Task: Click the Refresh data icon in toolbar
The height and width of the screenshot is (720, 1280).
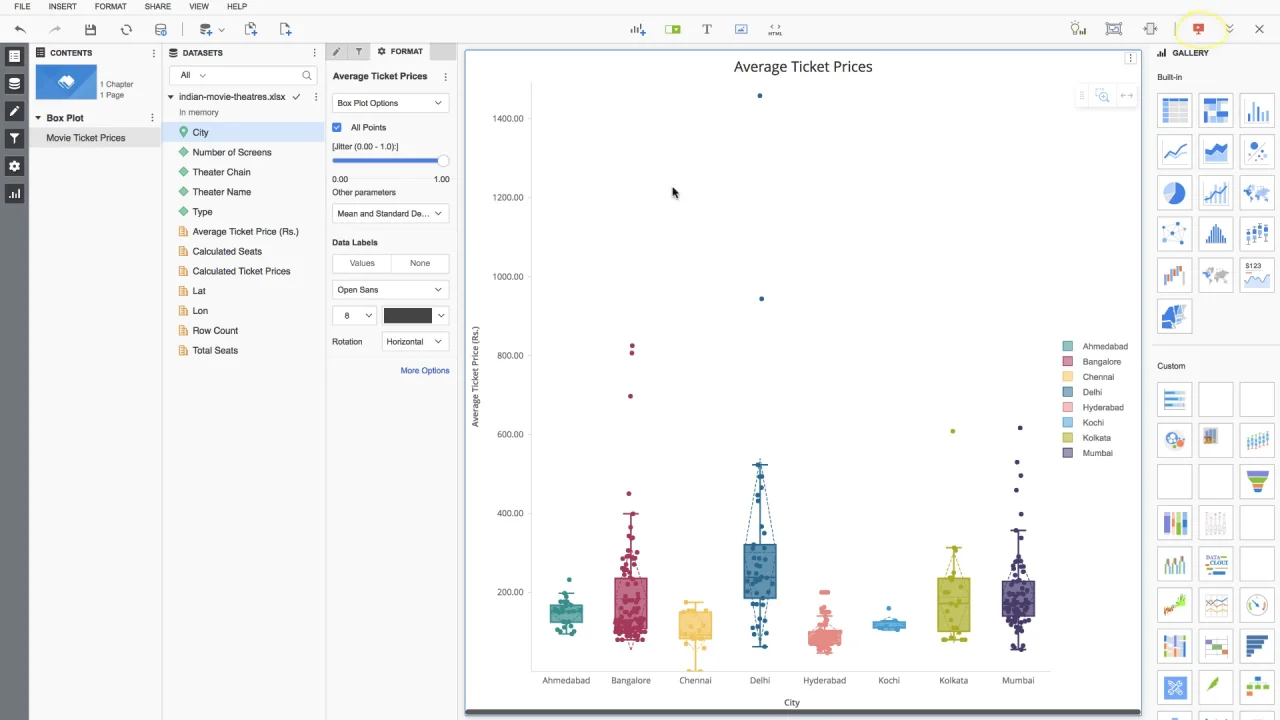Action: [x=126, y=30]
